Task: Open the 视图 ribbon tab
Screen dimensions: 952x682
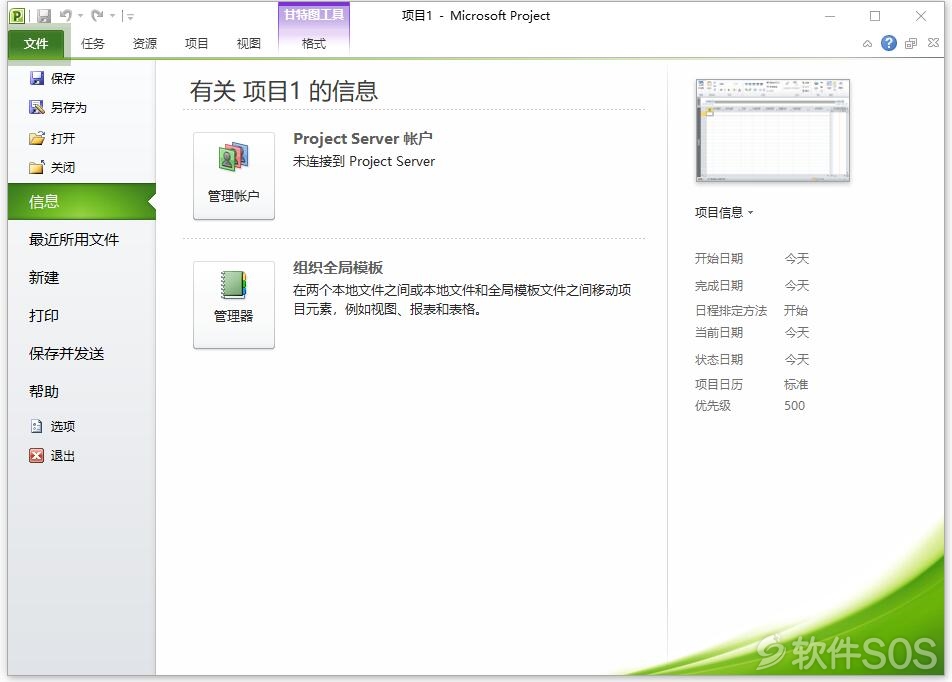Action: pyautogui.click(x=248, y=44)
